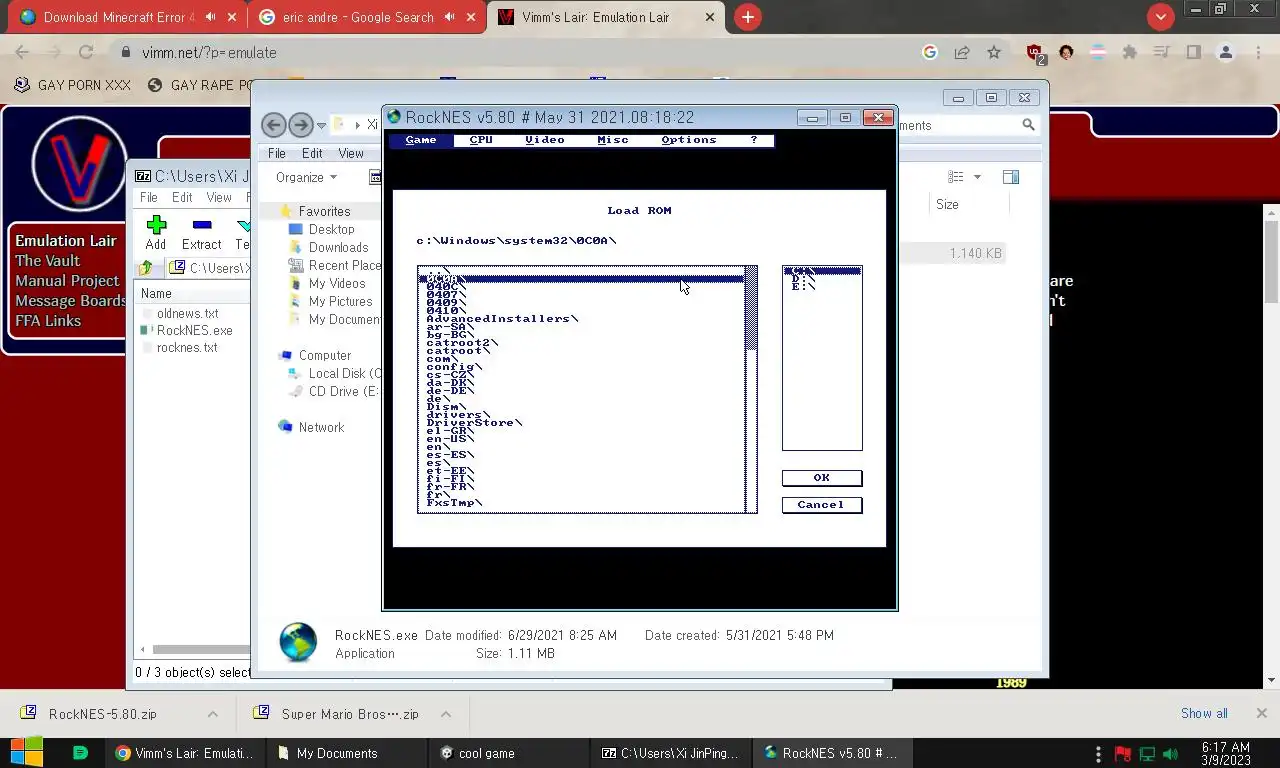1280x768 pixels.
Task: Open the File menu in 7-Zip
Action: pyautogui.click(x=148, y=198)
